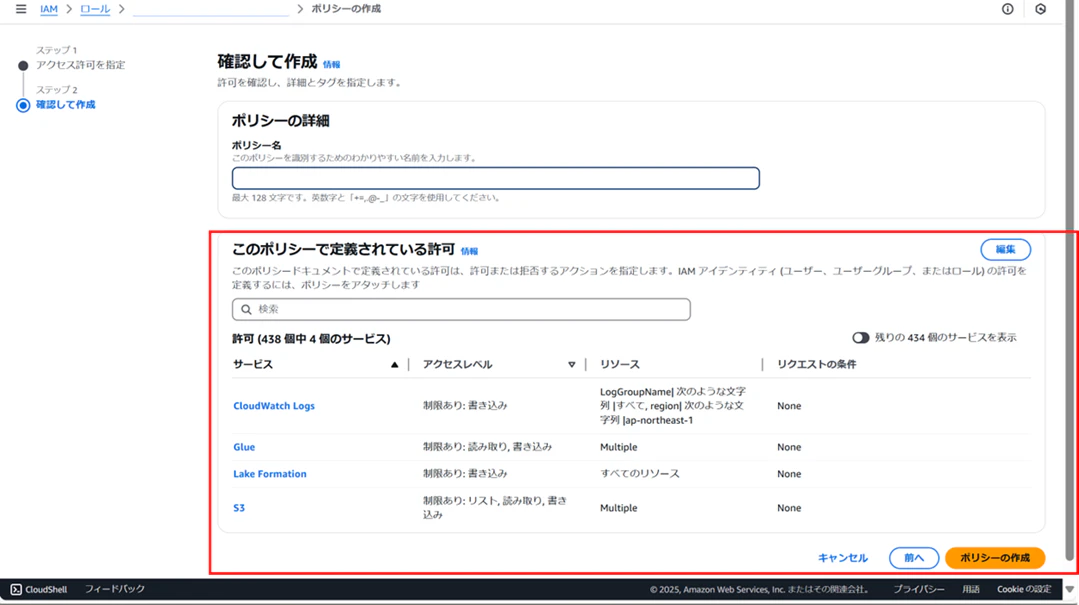Click the scroll-down arrow at bottom right
The height and width of the screenshot is (605, 1079).
(x=1069, y=589)
